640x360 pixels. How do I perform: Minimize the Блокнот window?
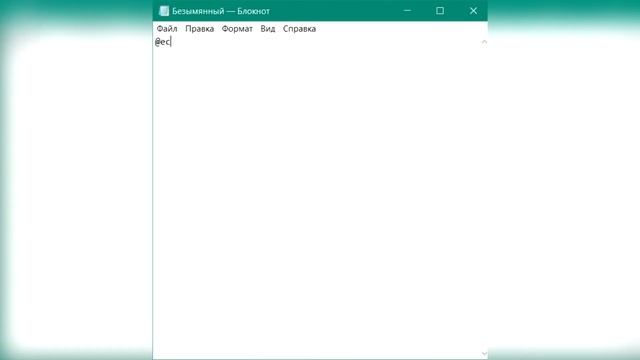pos(407,11)
